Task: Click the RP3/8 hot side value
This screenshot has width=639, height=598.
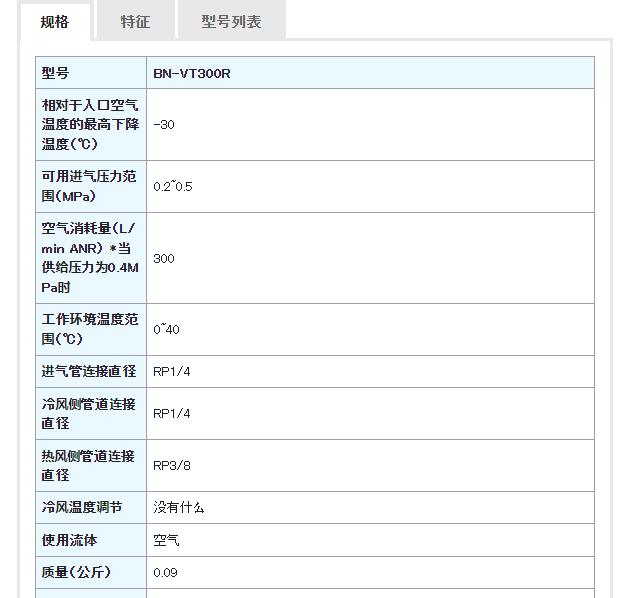Action: pyautogui.click(x=172, y=466)
